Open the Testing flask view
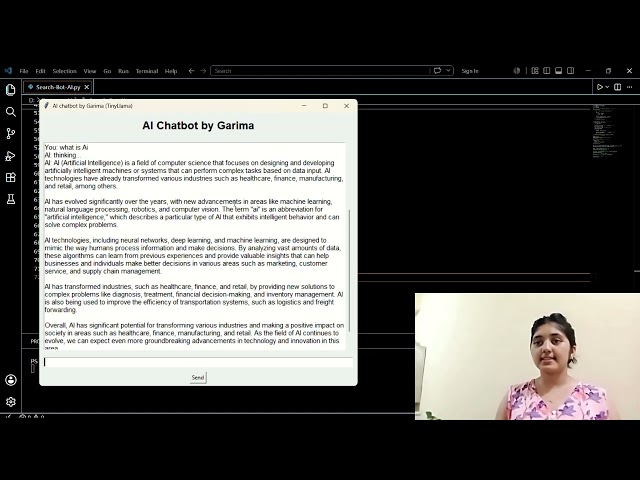The height and width of the screenshot is (480, 640). pyautogui.click(x=11, y=199)
